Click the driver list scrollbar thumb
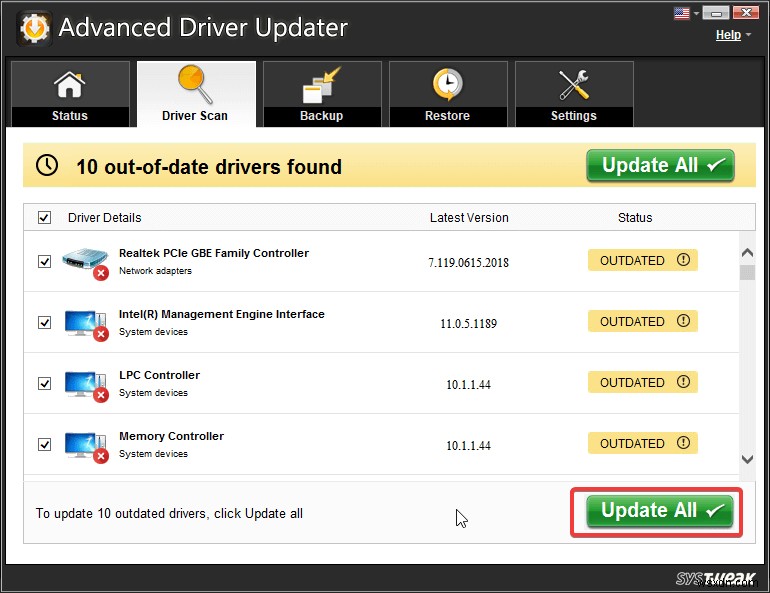 coord(747,272)
